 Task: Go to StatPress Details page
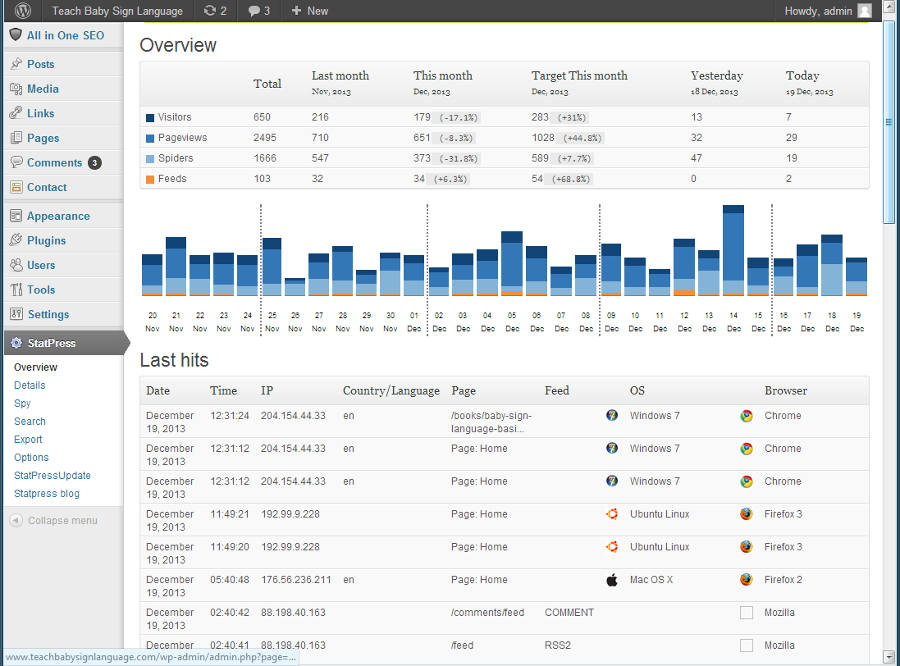click(x=30, y=385)
